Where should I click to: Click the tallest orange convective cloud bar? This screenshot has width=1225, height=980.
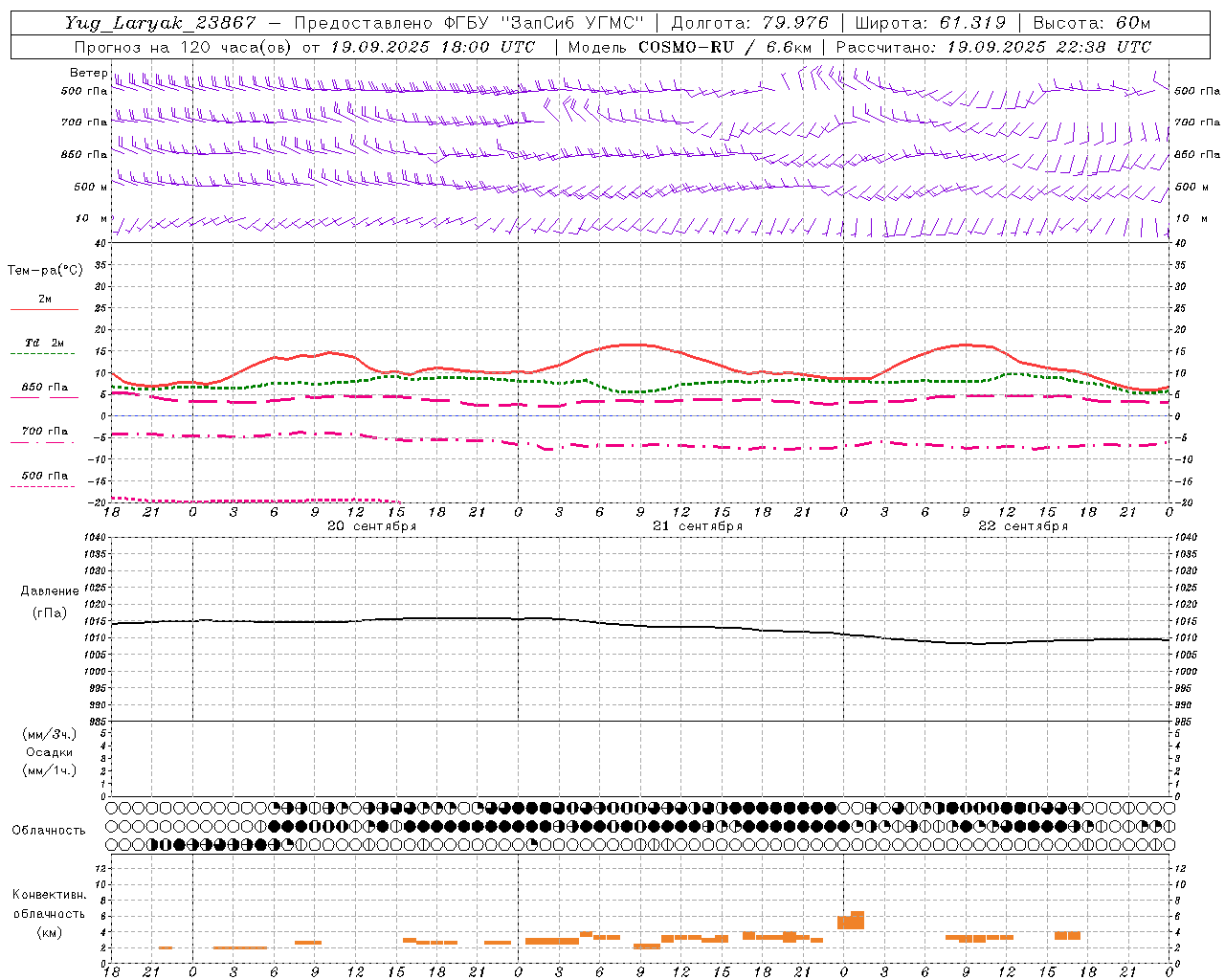point(857,920)
